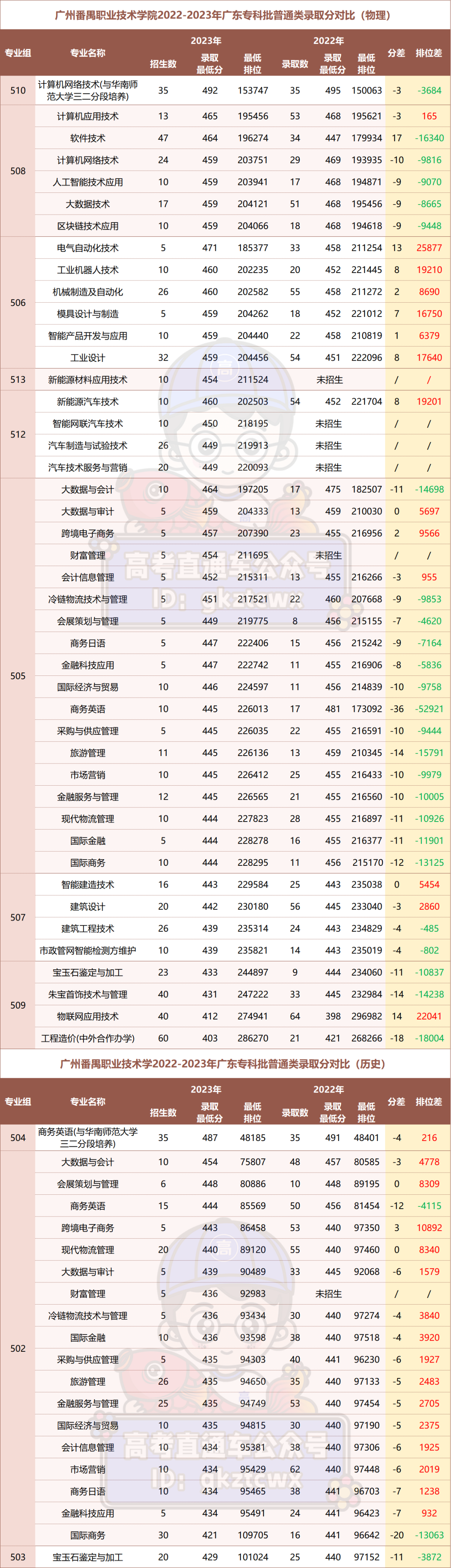Viewport: 451px width, 1568px height.
Task: Click major name 汽车制造与试验技术
Action: pyautogui.click(x=88, y=445)
